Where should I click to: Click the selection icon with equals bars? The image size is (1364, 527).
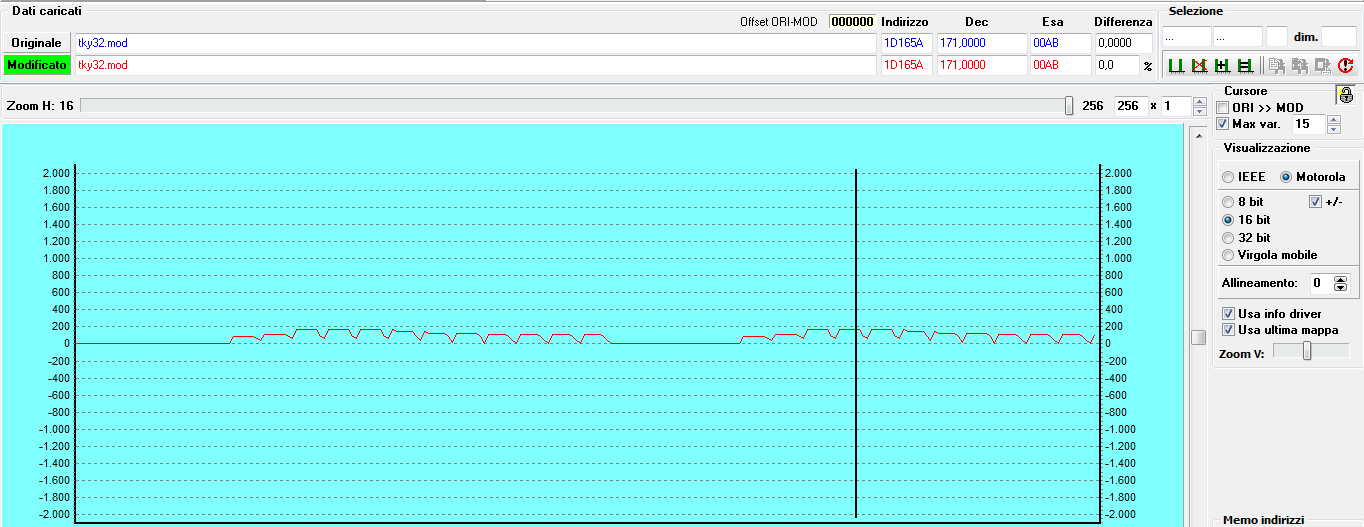point(1245,66)
